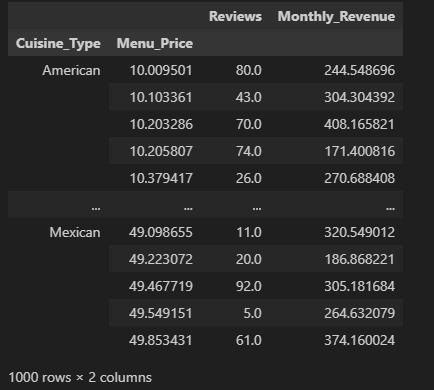Select Reviews cell showing 92.0
434x390 pixels.
(249, 286)
